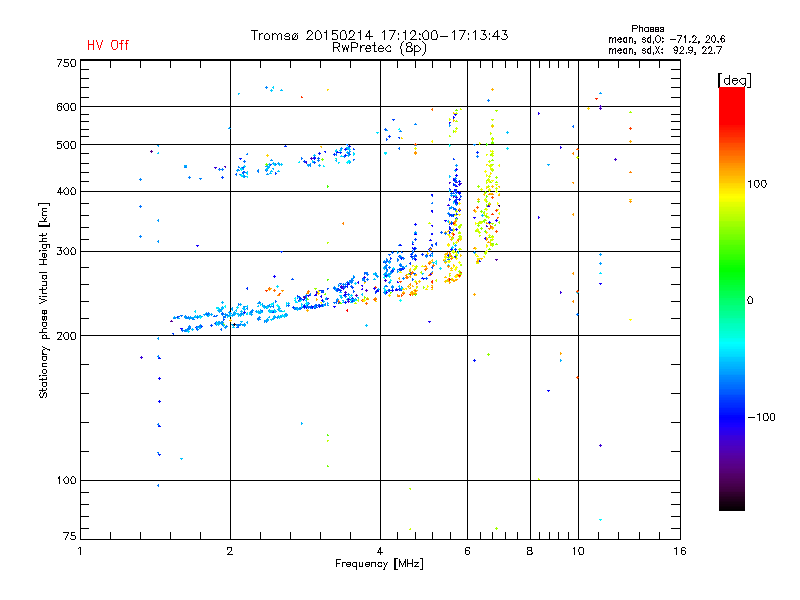Image resolution: width=800 pixels, height=600 pixels.
Task: Click the Stationary phase Virtual Height axis label
Action: pyautogui.click(x=43, y=301)
